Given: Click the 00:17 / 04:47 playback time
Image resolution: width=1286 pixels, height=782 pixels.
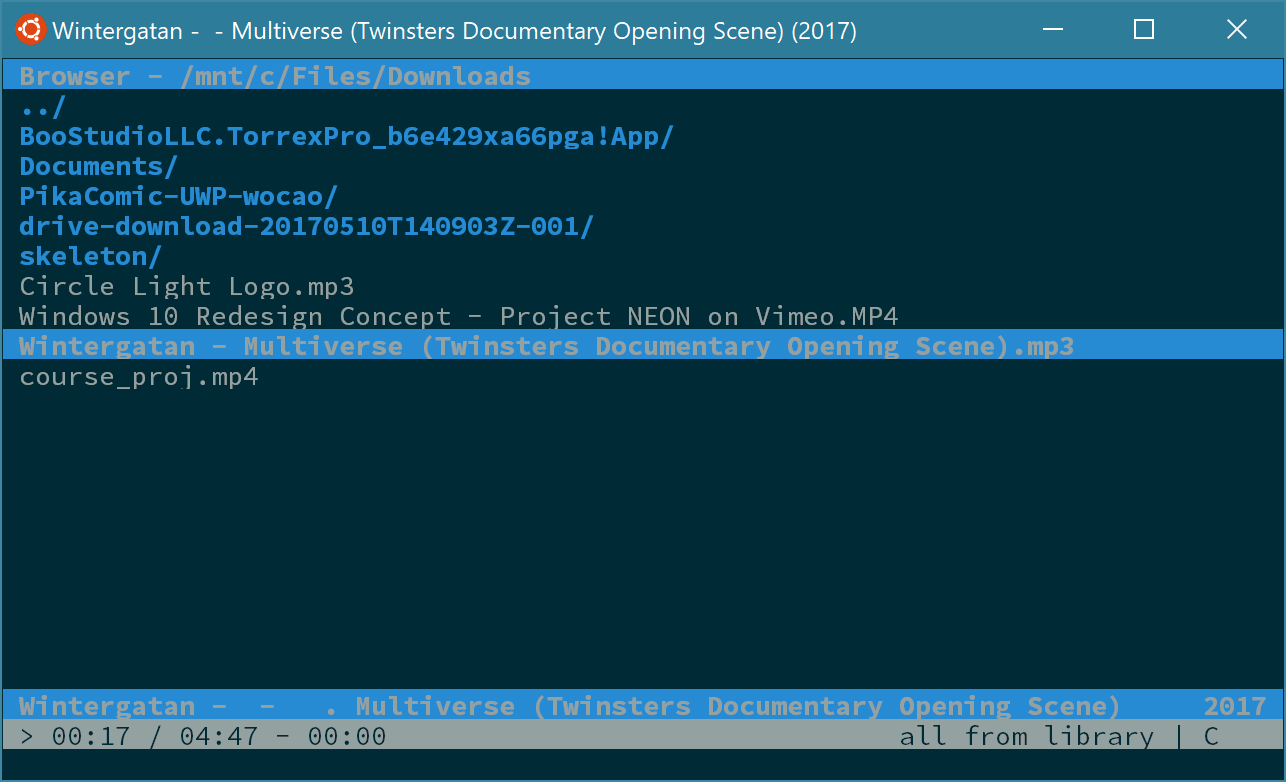Looking at the screenshot, I should coord(154,737).
